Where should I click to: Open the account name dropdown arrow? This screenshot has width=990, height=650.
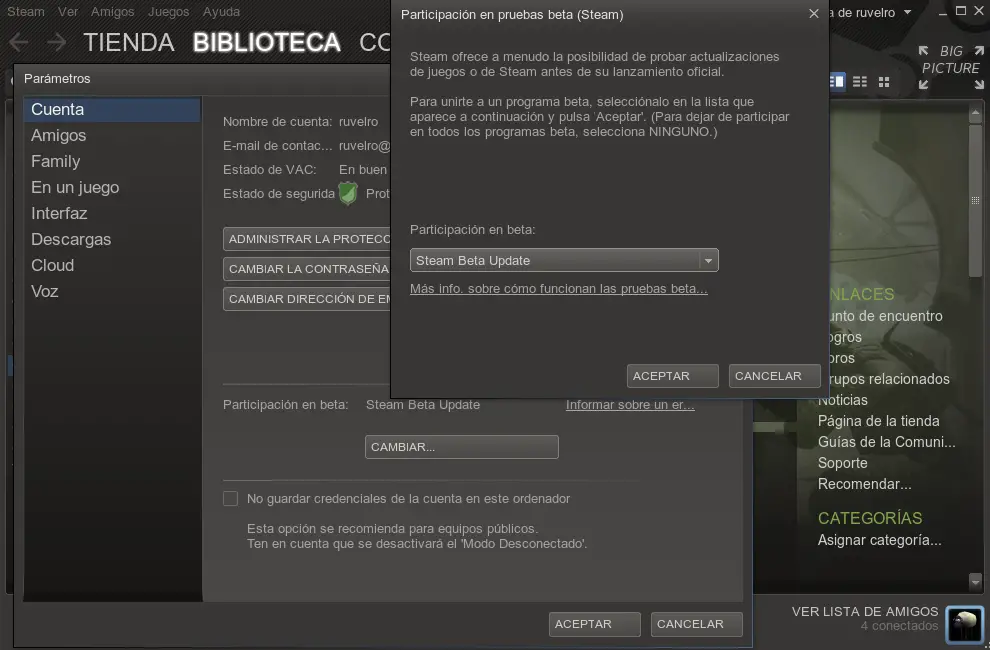coord(907,12)
